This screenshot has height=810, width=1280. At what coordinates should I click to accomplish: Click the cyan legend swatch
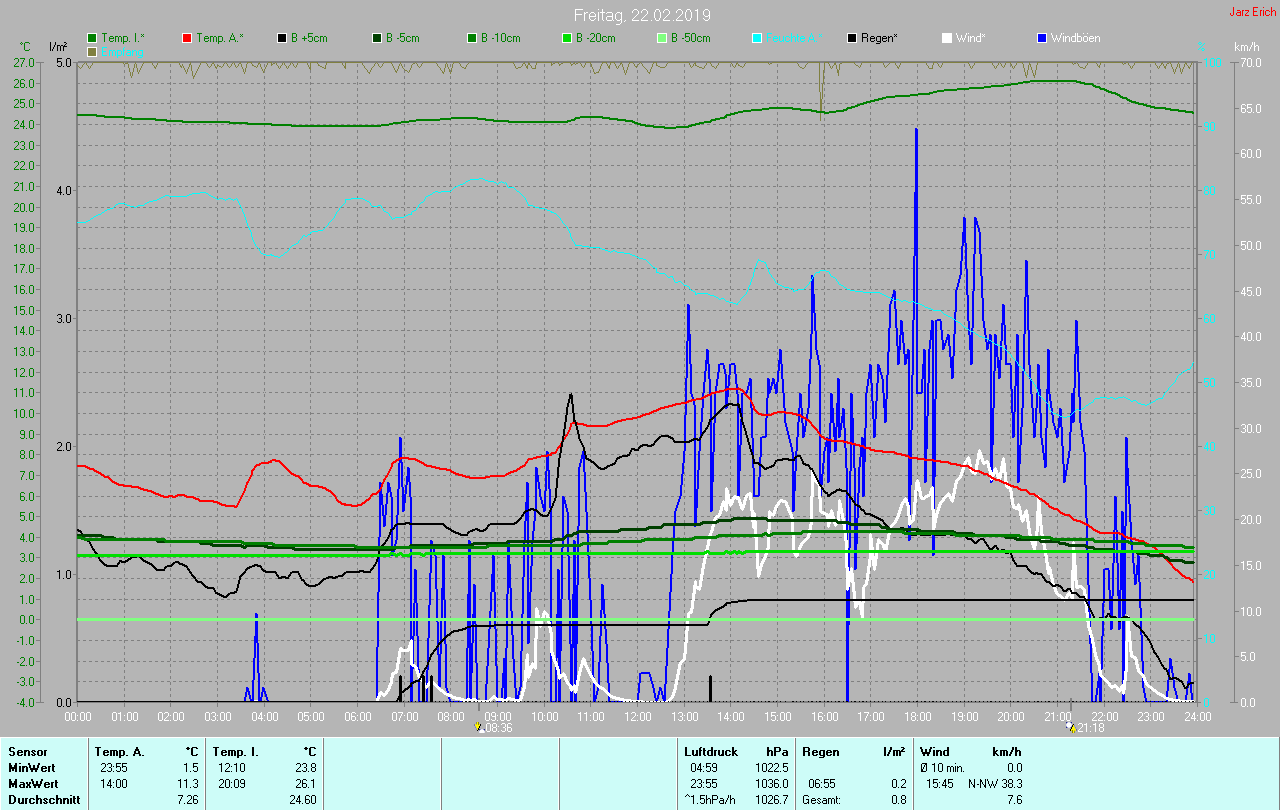756,38
